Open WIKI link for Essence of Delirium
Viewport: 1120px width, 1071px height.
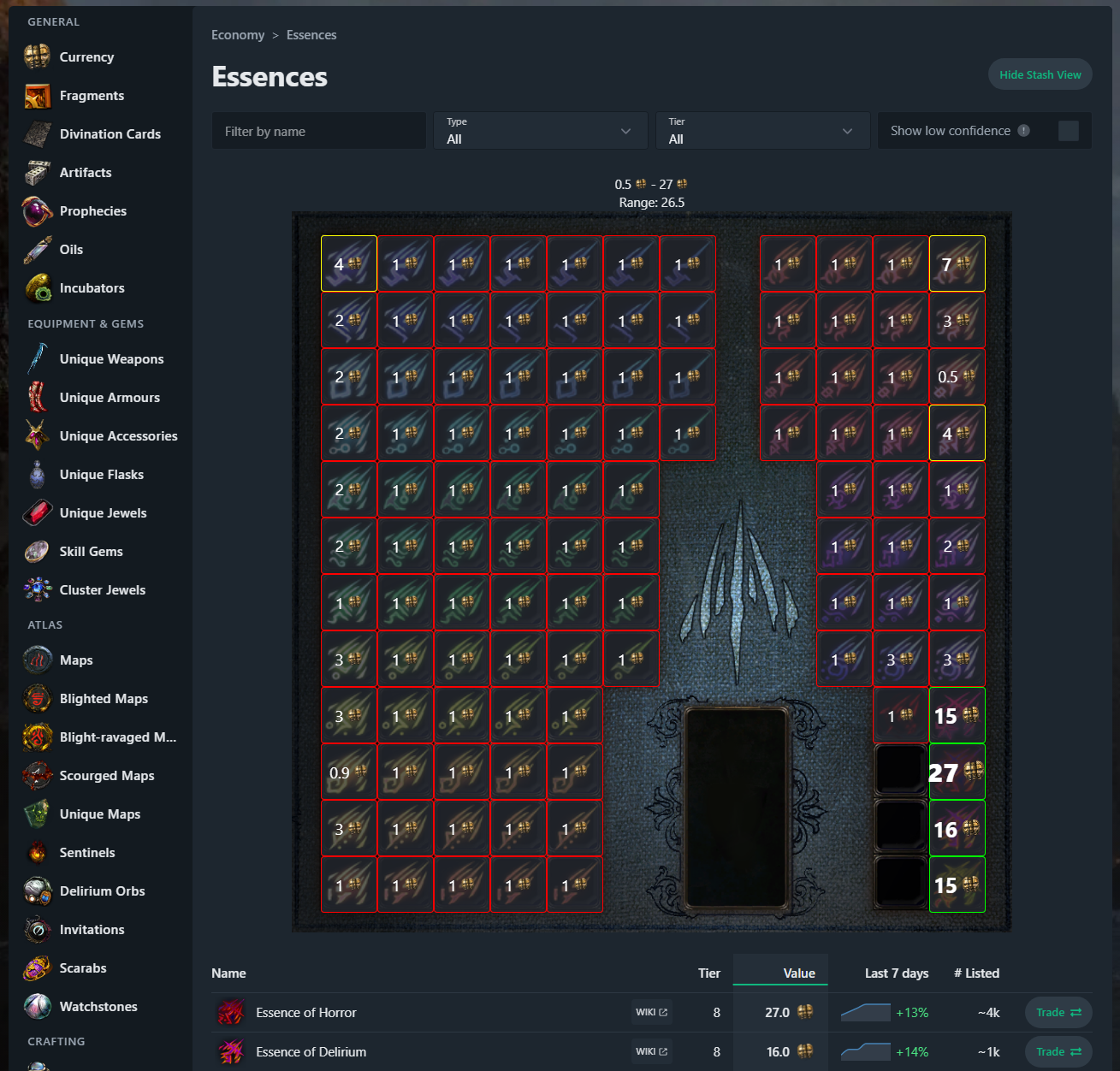(652, 1051)
